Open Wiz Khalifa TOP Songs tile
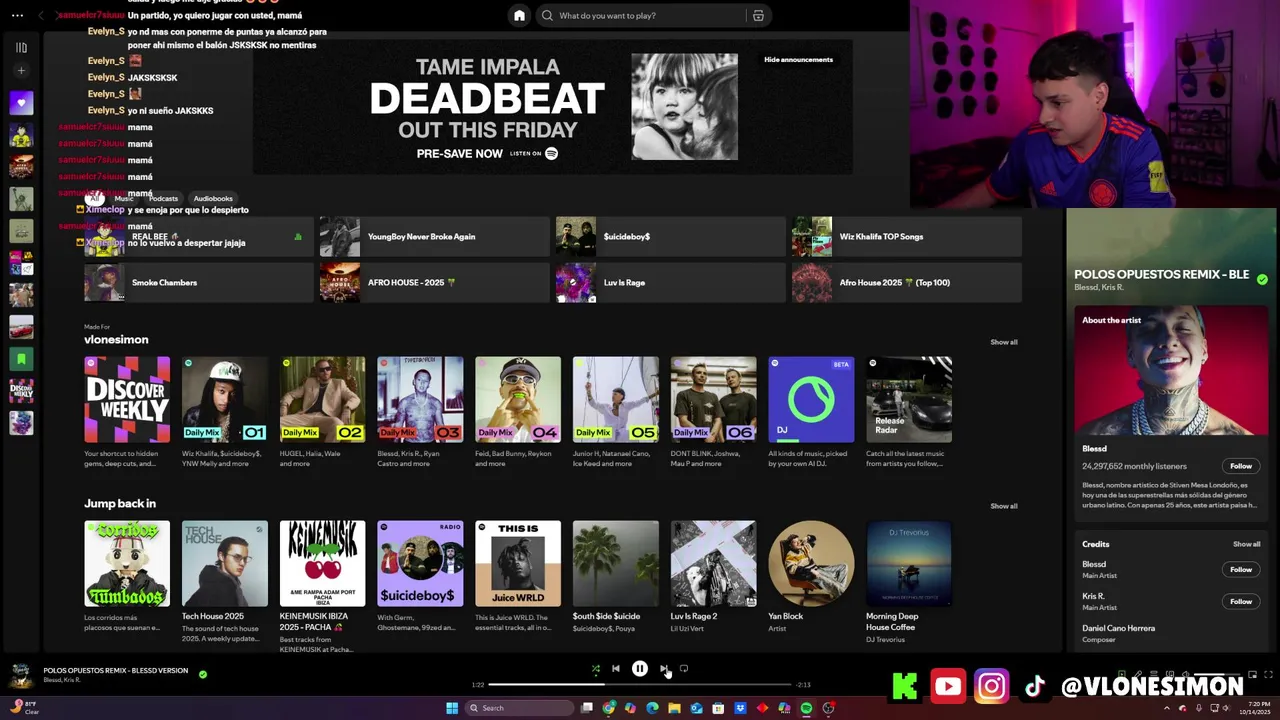 click(906, 237)
